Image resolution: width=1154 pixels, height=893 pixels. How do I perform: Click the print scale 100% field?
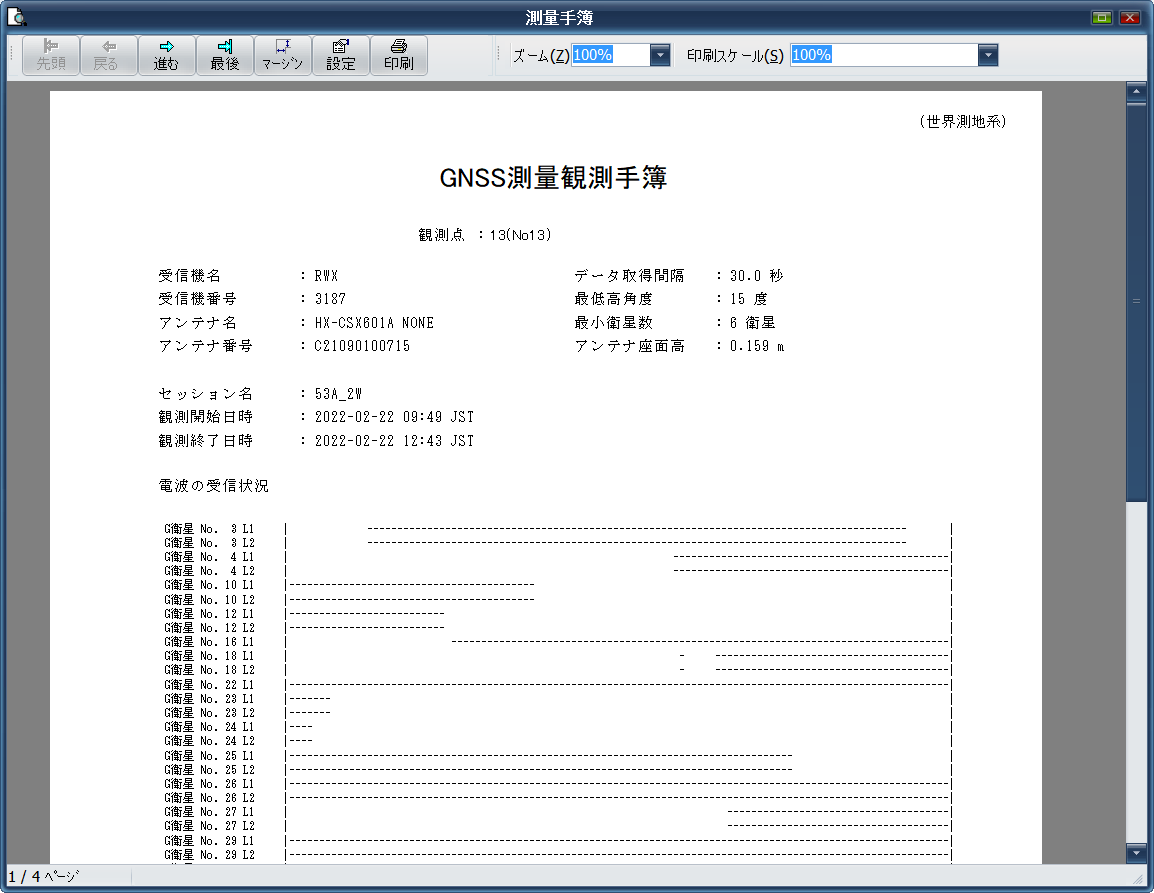884,55
